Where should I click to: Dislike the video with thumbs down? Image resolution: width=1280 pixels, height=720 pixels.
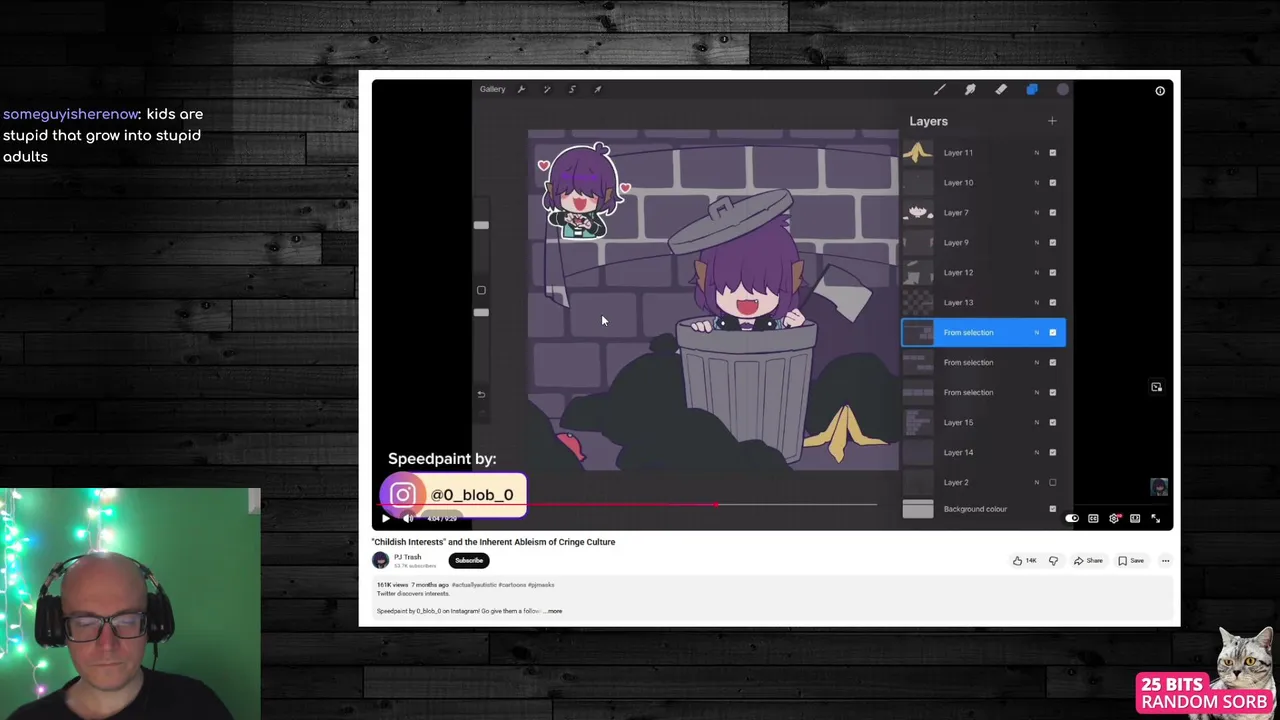1053,561
